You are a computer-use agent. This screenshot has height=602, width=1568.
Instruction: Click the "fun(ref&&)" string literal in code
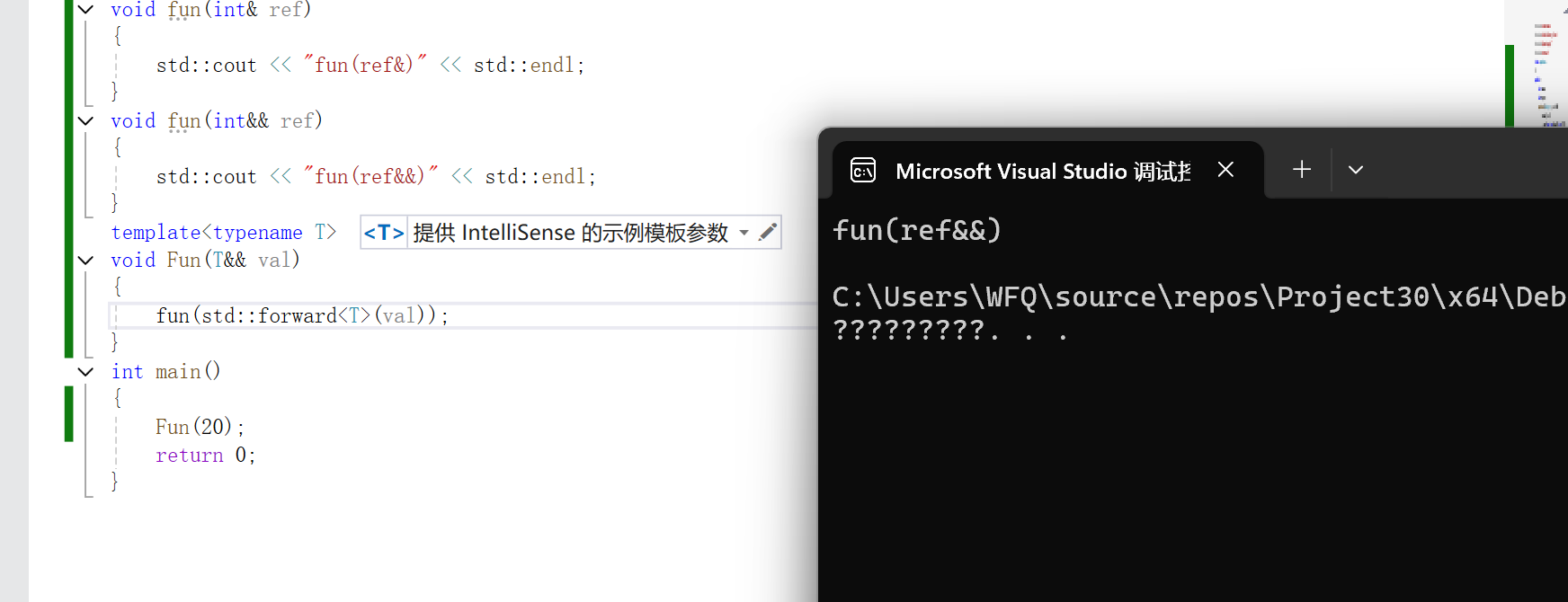[370, 176]
